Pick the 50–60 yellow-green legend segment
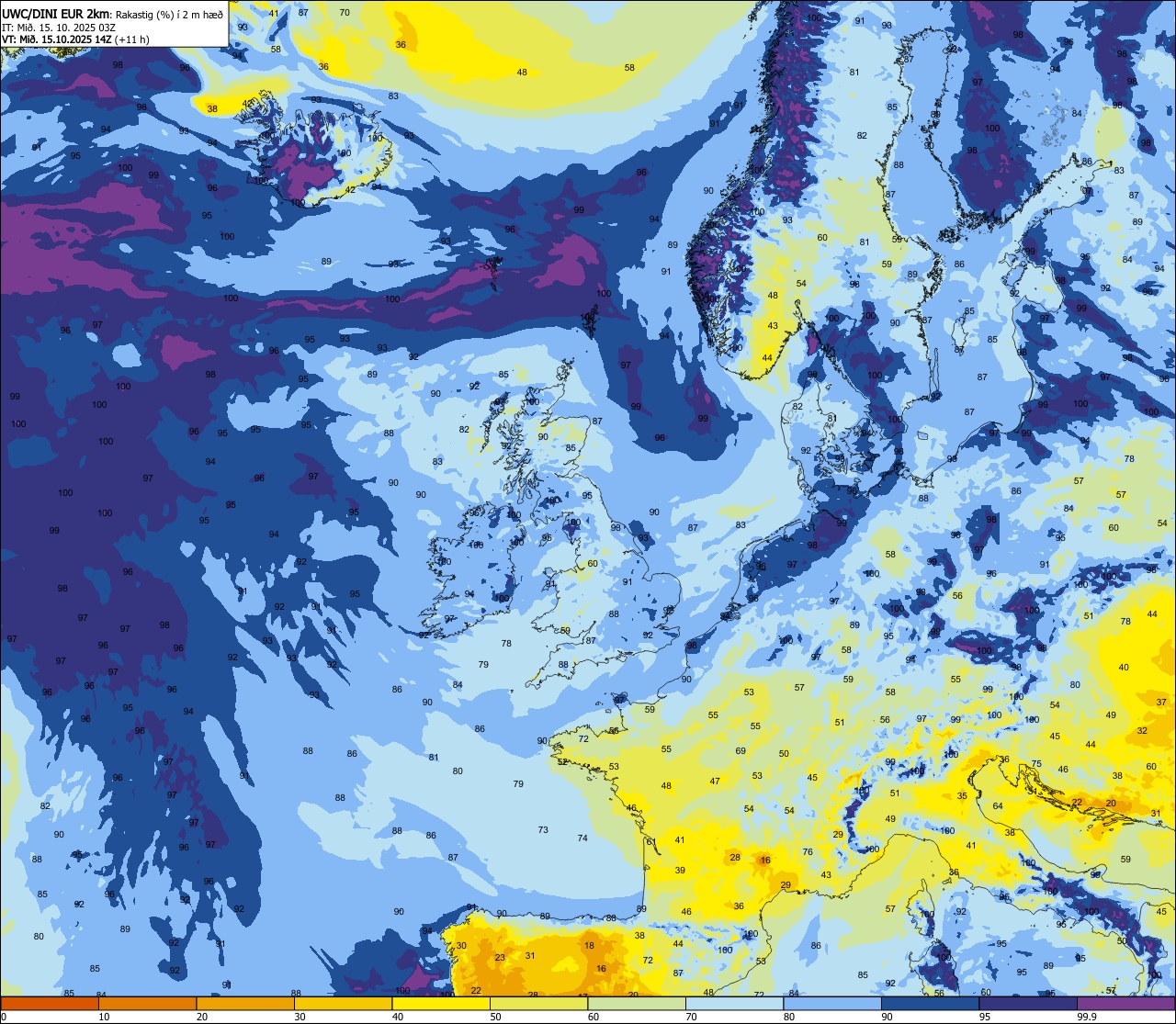 click(x=538, y=1003)
